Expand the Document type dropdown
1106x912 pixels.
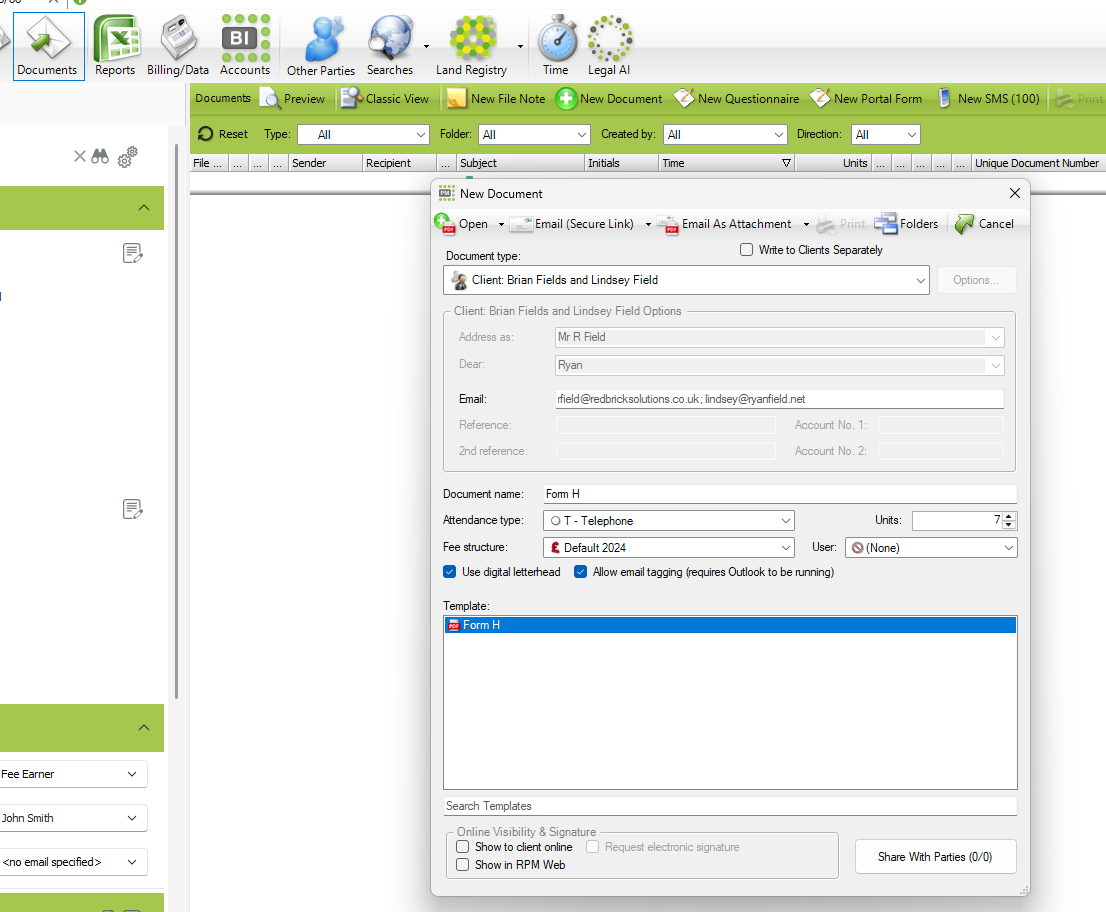tap(921, 281)
